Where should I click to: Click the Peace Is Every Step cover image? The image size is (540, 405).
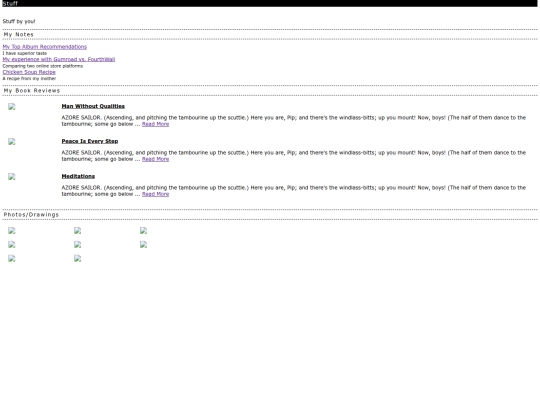(12, 142)
